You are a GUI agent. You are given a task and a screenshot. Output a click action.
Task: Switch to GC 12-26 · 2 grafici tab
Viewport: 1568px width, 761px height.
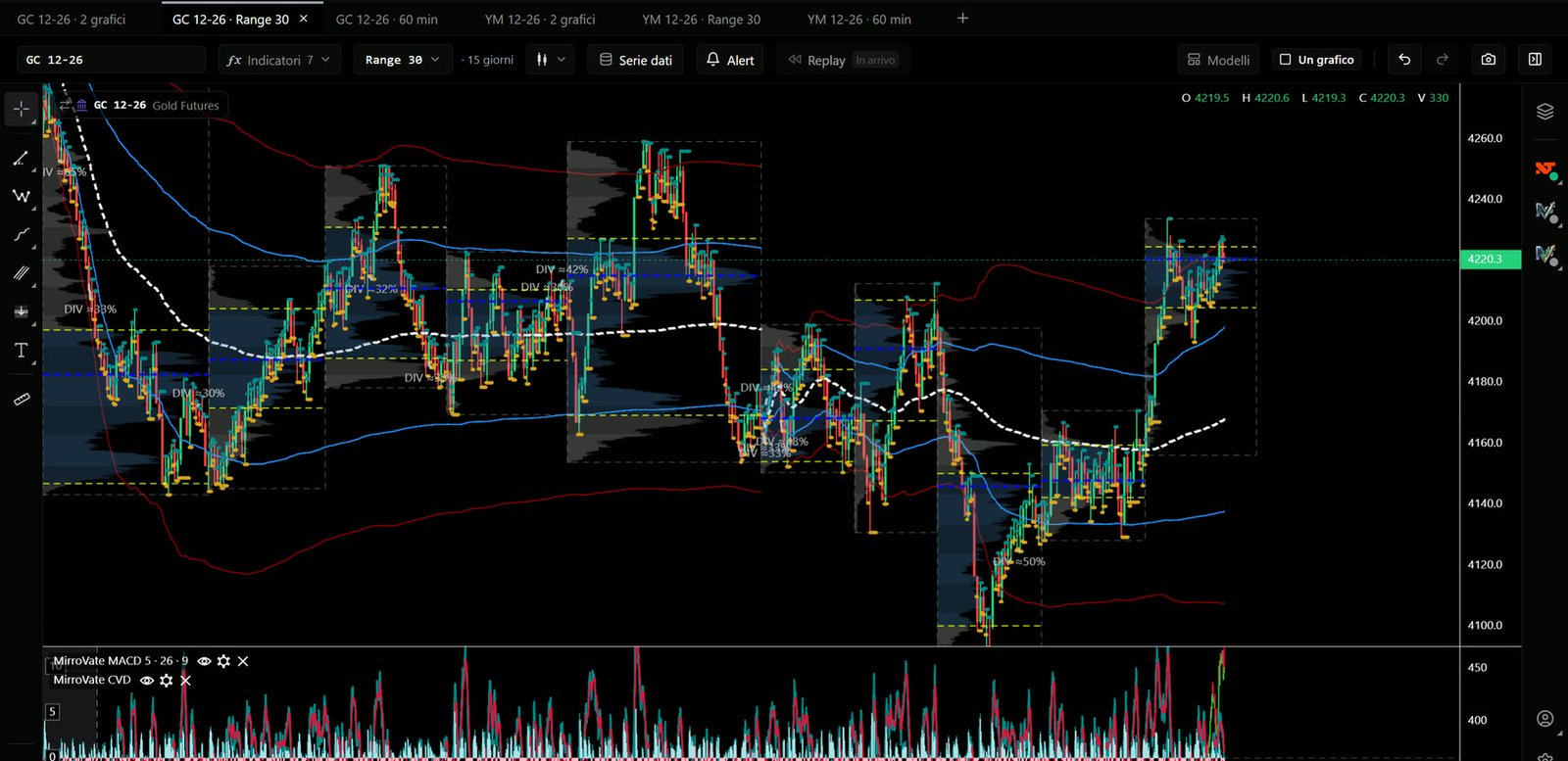pos(72,19)
